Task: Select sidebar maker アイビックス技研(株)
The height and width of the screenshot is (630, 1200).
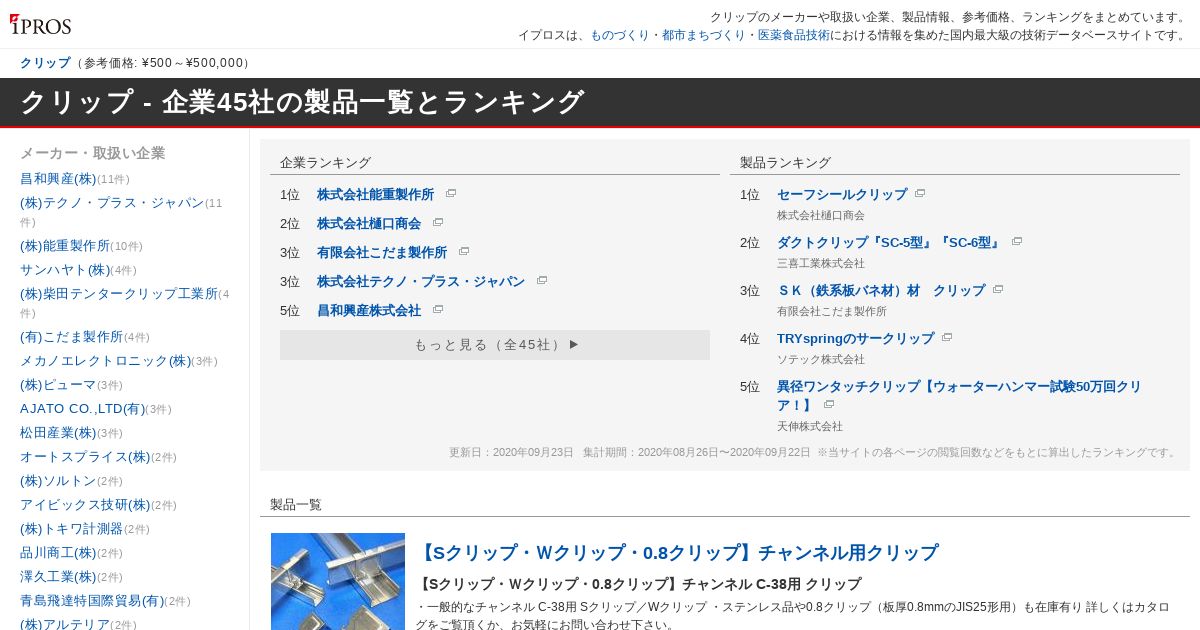Action: 85,505
